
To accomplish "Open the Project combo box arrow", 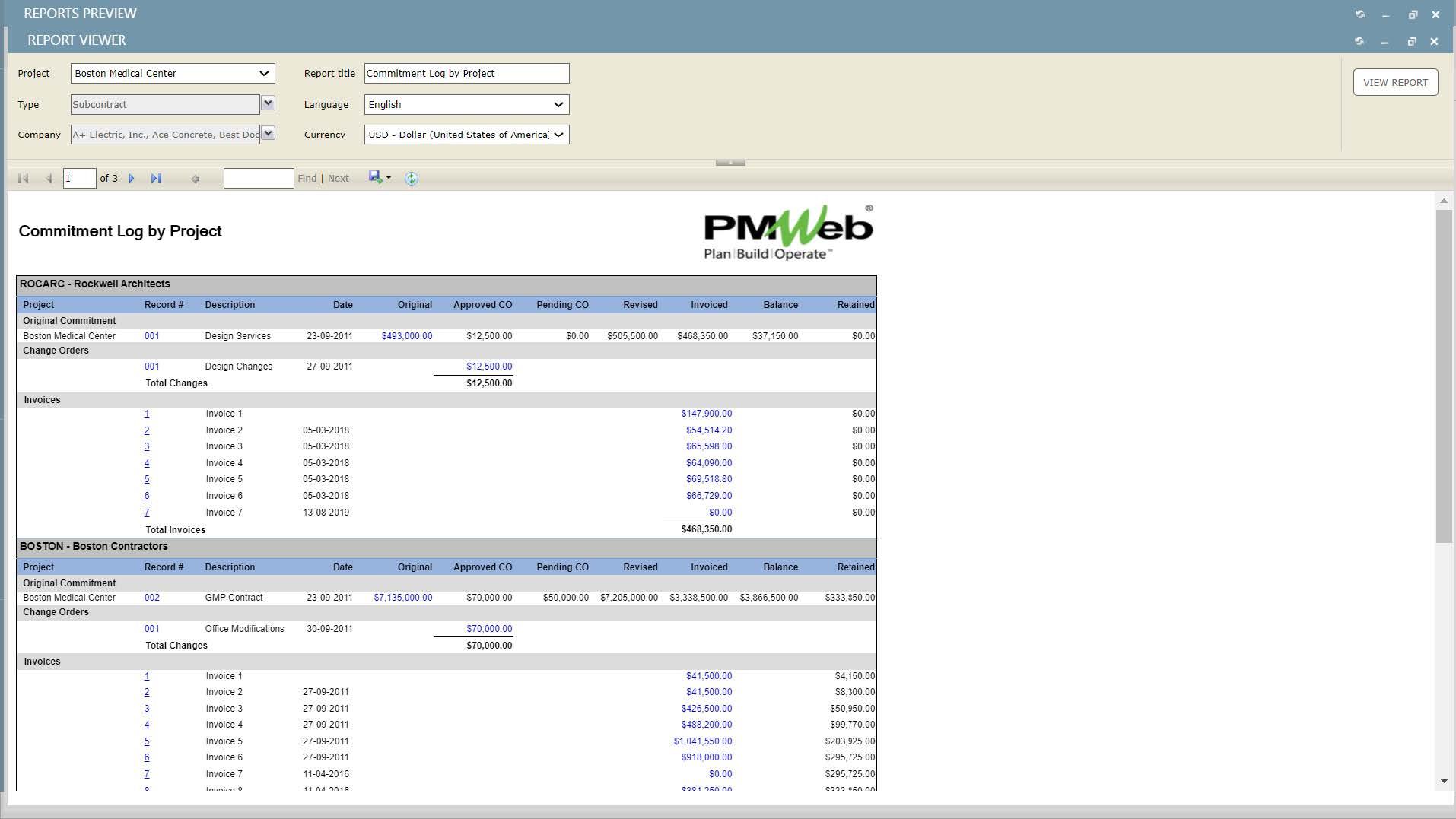I will (x=264, y=73).
